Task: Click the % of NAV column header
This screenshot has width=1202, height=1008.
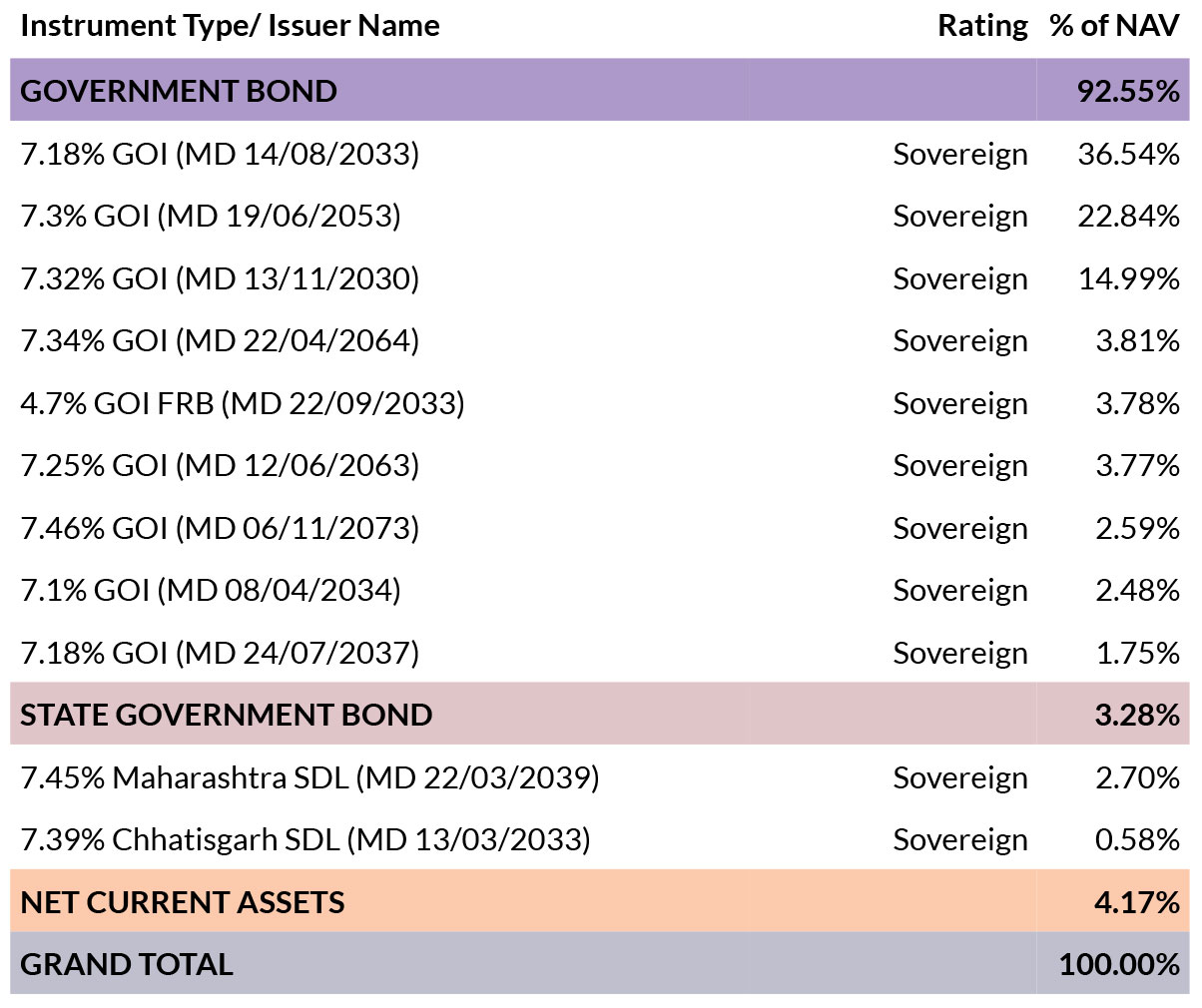Action: tap(1114, 26)
